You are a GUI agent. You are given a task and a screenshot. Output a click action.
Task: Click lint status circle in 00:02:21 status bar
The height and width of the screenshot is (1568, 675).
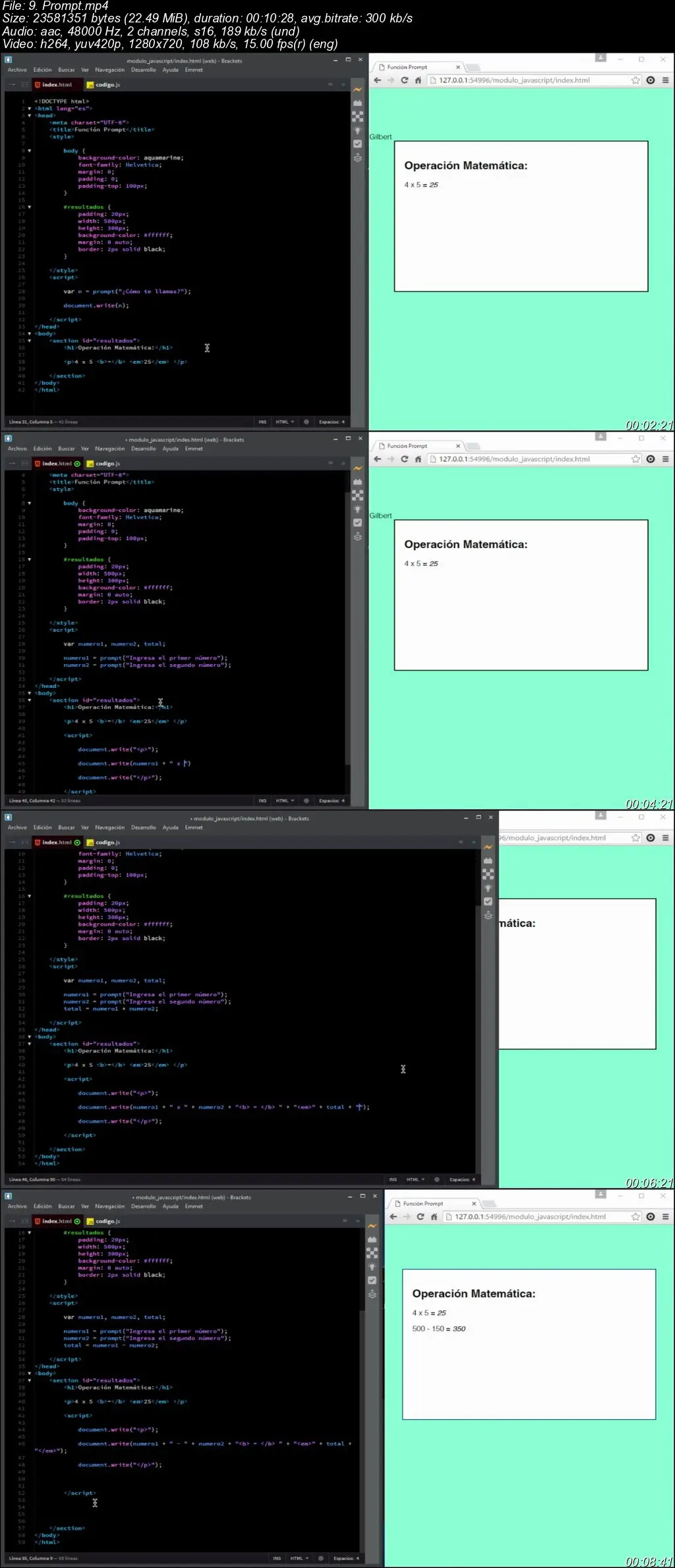pyautogui.click(x=306, y=422)
